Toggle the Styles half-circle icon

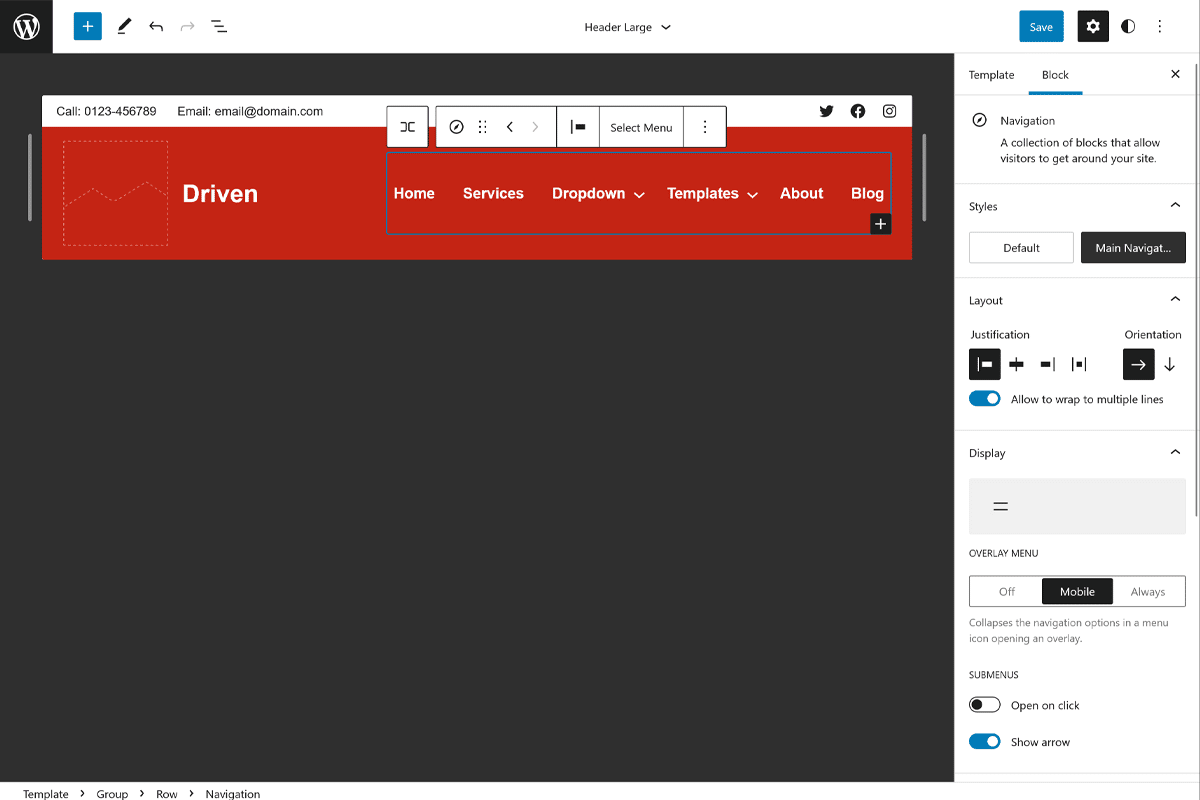point(1128,27)
